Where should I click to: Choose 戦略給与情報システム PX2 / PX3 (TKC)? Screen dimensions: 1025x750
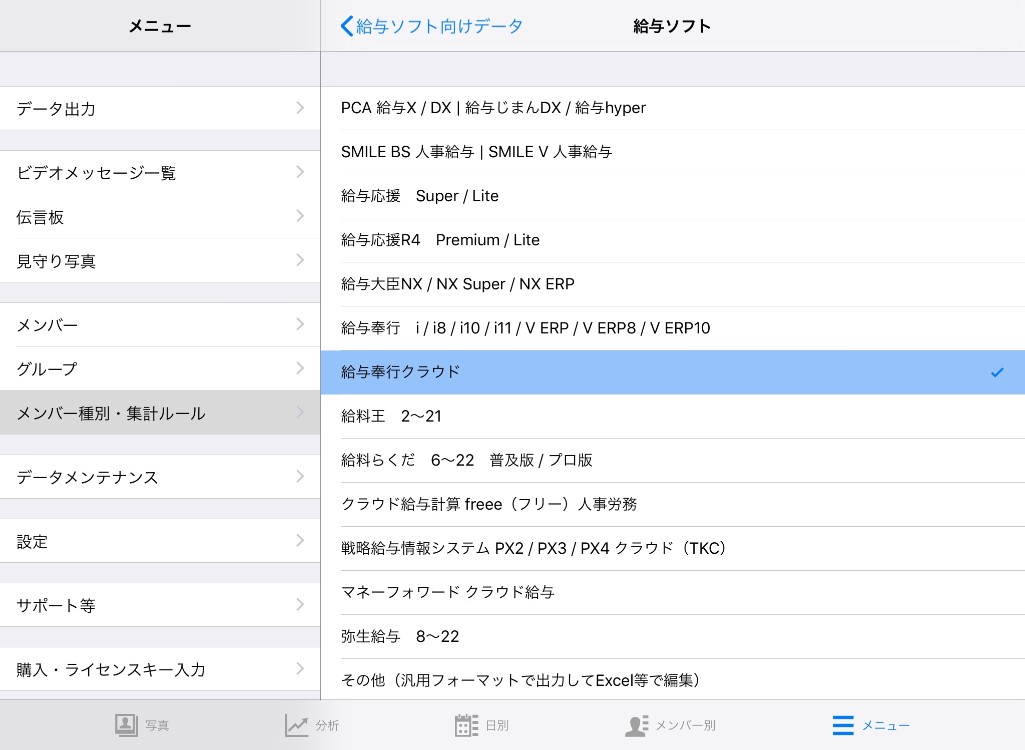673,549
